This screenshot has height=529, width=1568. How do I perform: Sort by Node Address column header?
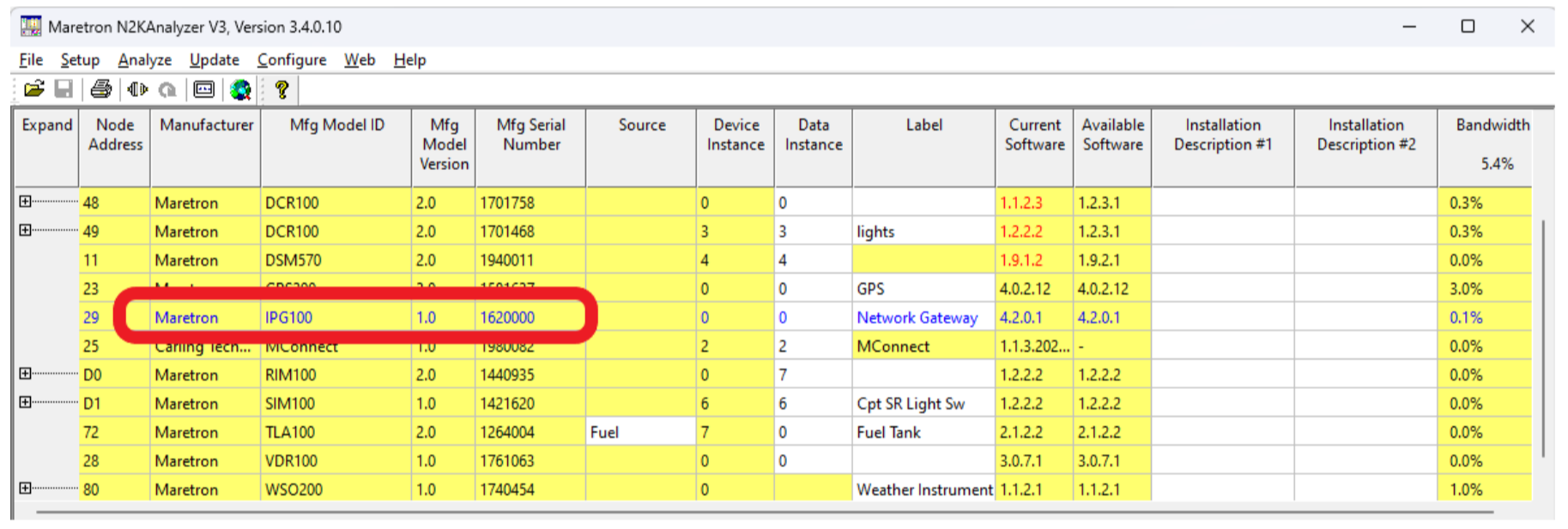tap(115, 148)
